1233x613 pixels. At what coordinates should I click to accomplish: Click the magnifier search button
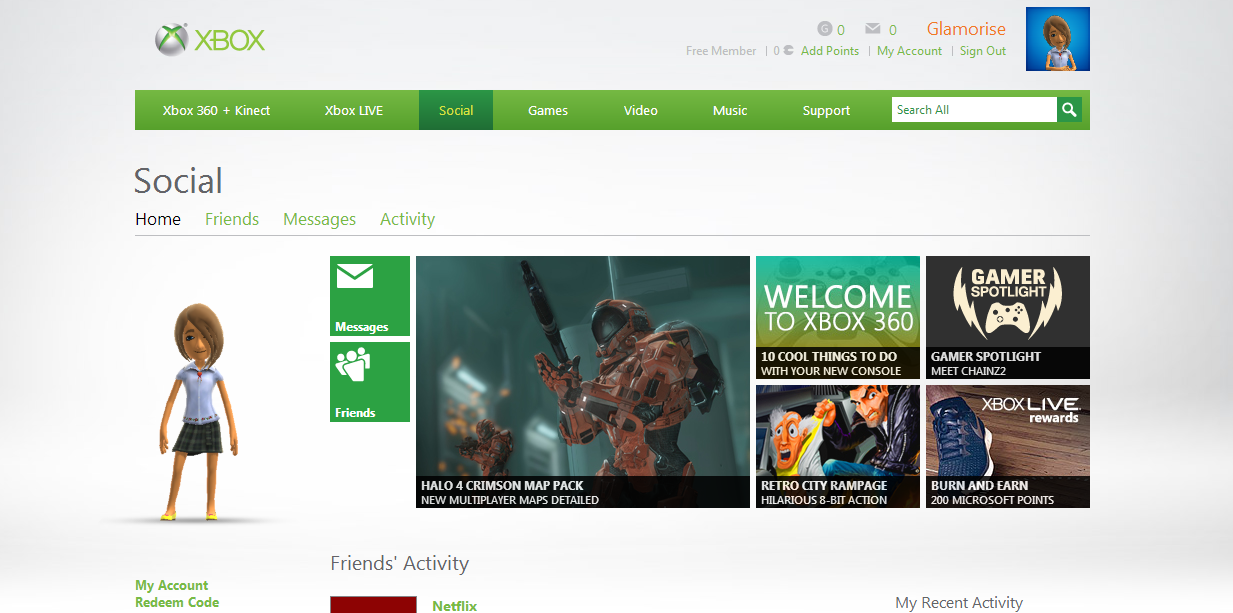(x=1070, y=110)
